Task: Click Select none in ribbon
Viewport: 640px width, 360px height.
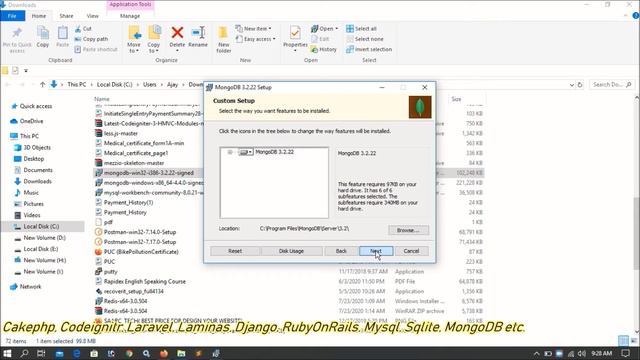Action: (x=365, y=39)
